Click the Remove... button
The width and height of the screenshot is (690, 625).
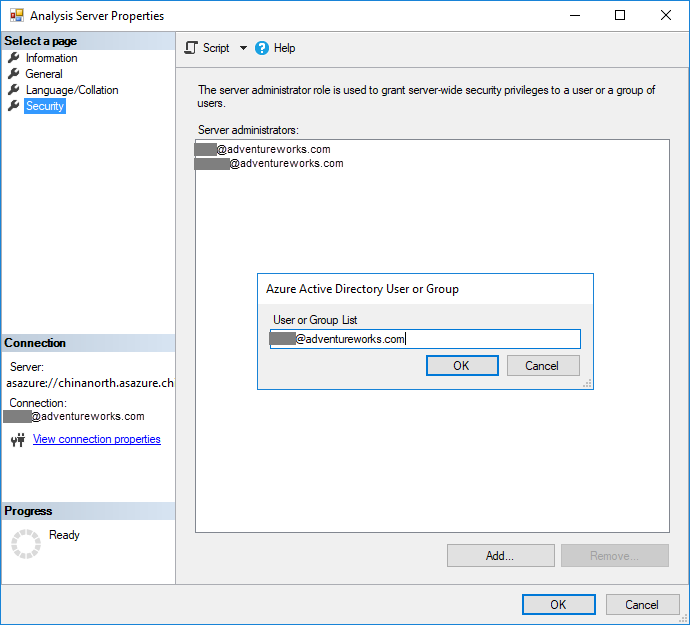click(x=615, y=555)
